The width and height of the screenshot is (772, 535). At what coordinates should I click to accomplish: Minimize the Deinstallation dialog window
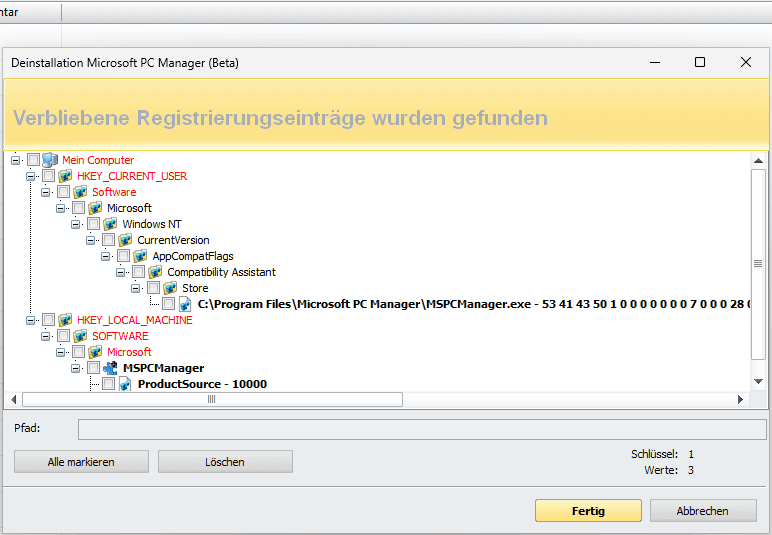click(x=655, y=62)
